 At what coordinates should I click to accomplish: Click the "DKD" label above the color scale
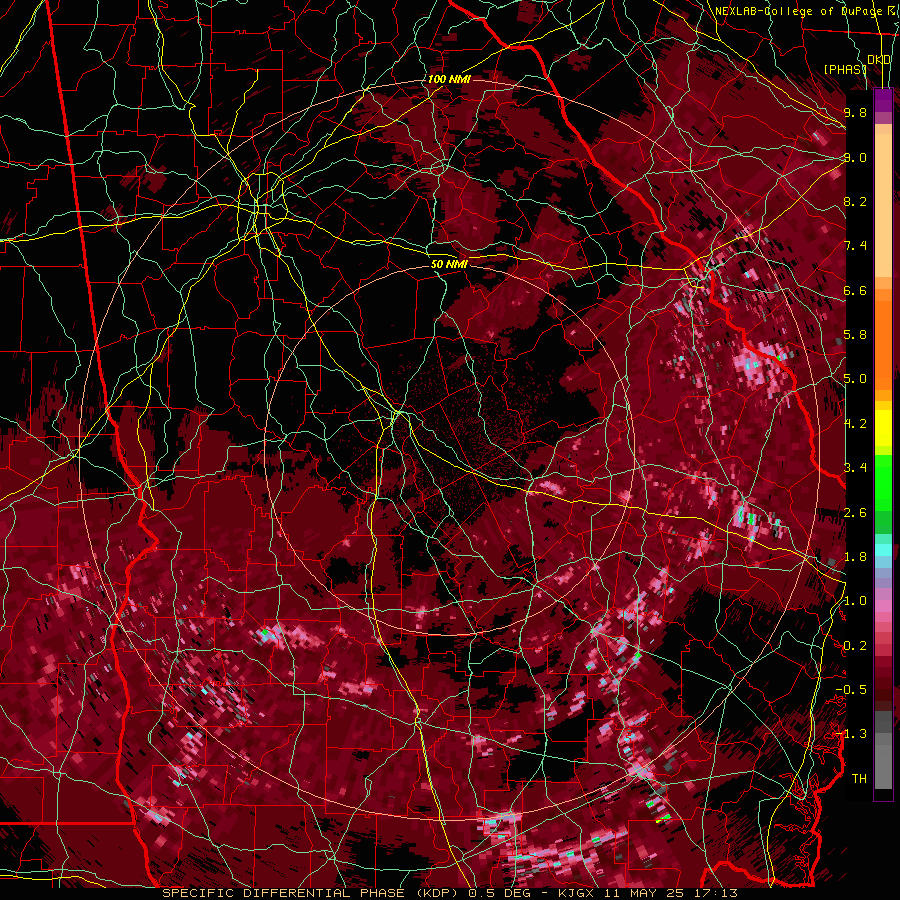point(879,60)
